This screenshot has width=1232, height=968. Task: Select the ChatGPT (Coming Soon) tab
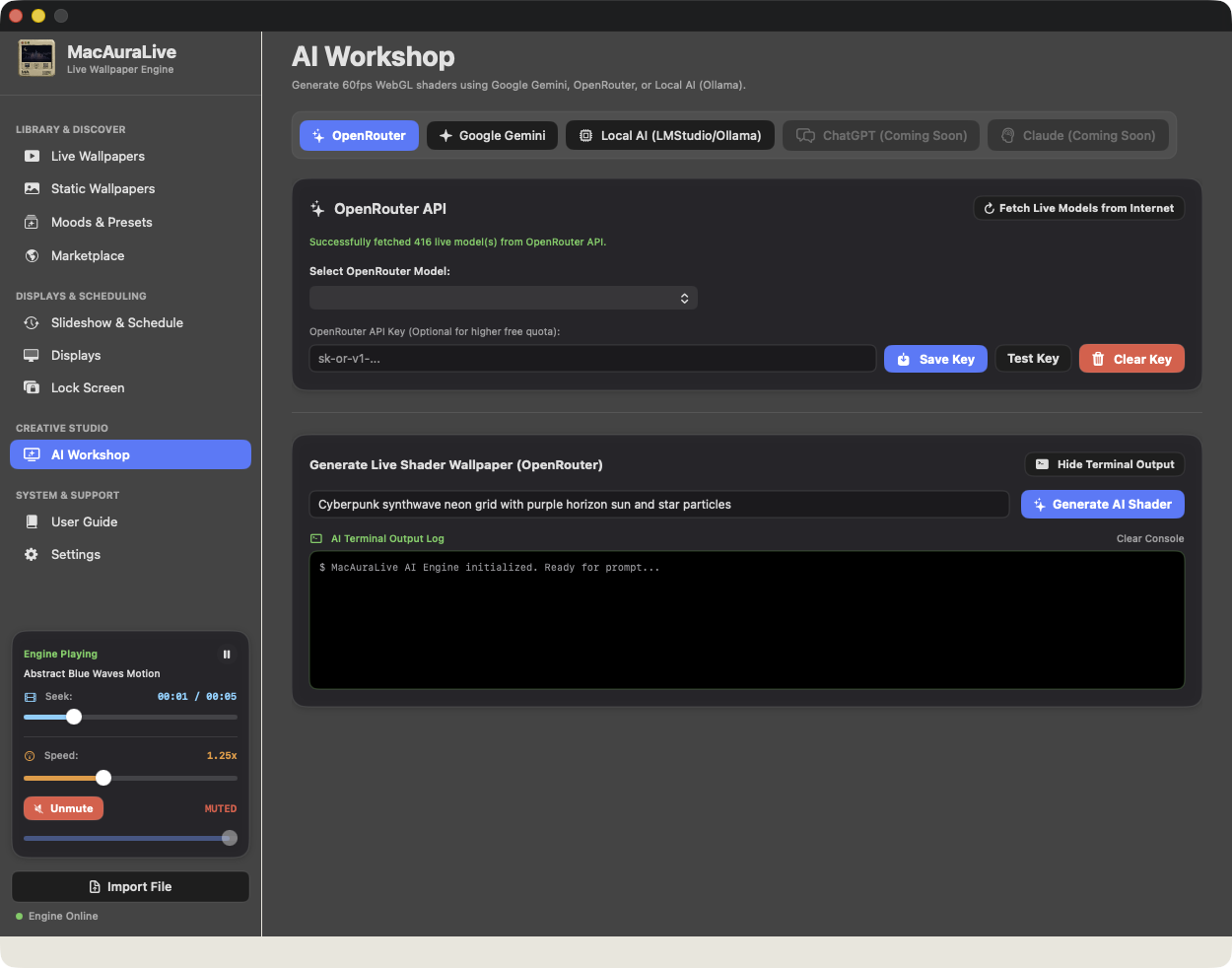click(x=881, y=135)
